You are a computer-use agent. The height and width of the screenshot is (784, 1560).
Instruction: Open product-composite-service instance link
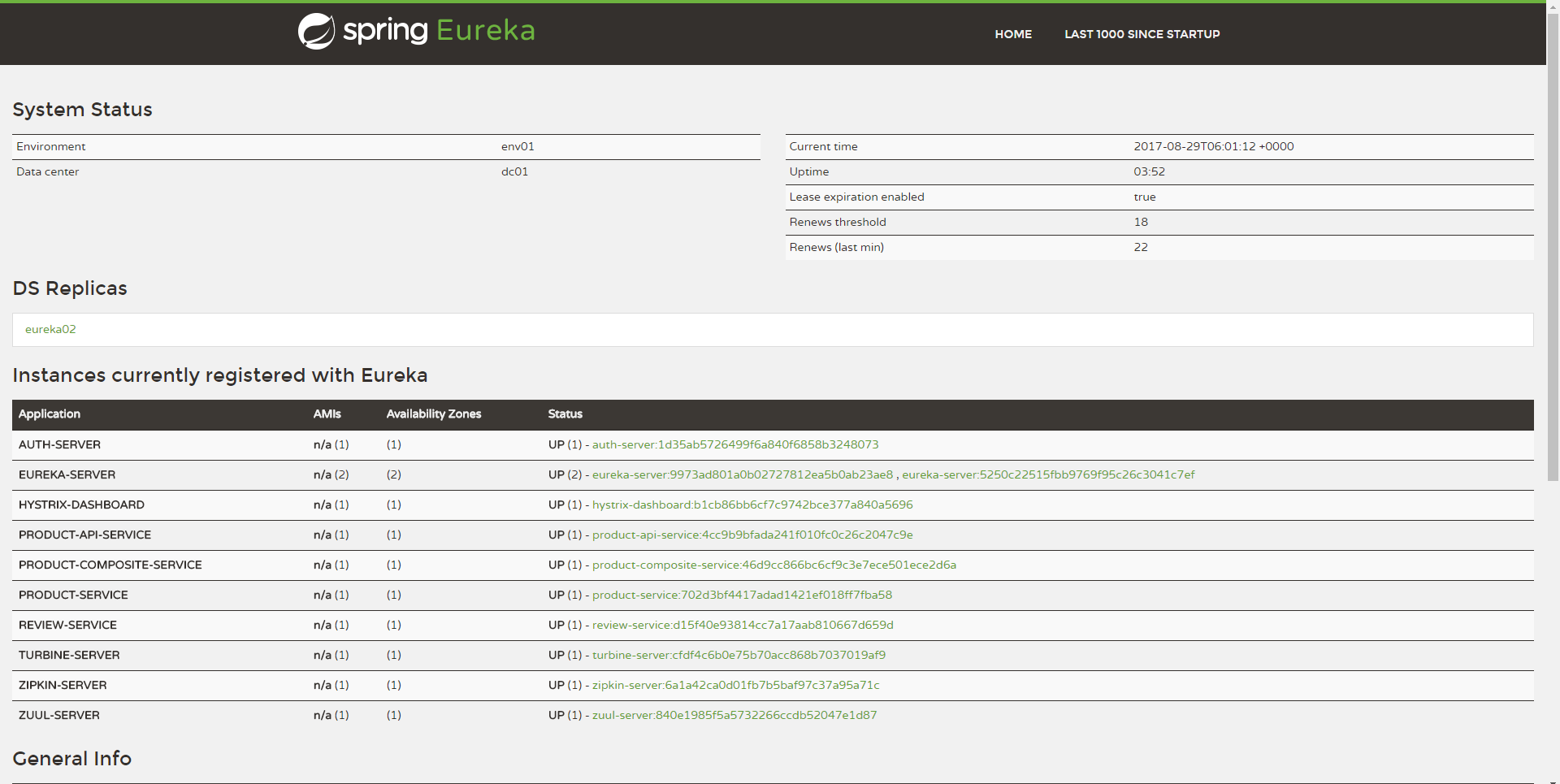(774, 565)
